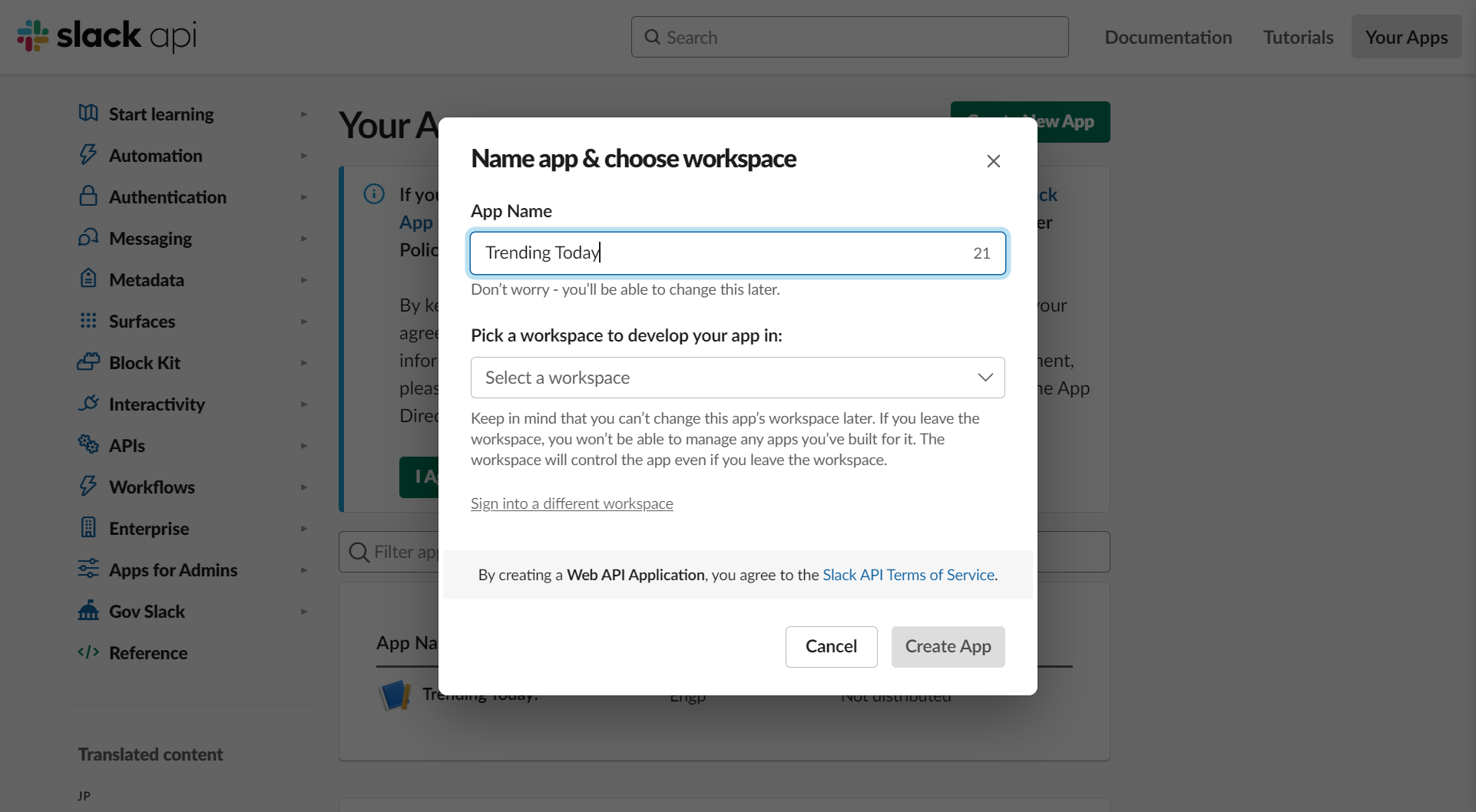Click the Surfaces grid icon
This screenshot has height=812, width=1476.
click(x=88, y=321)
